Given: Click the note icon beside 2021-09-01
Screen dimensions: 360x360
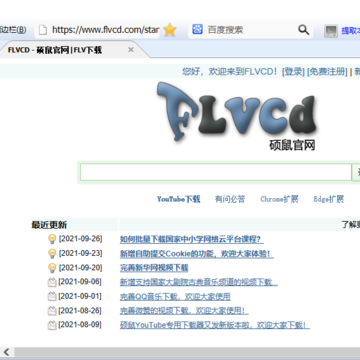Looking at the screenshot, I should (52, 296).
